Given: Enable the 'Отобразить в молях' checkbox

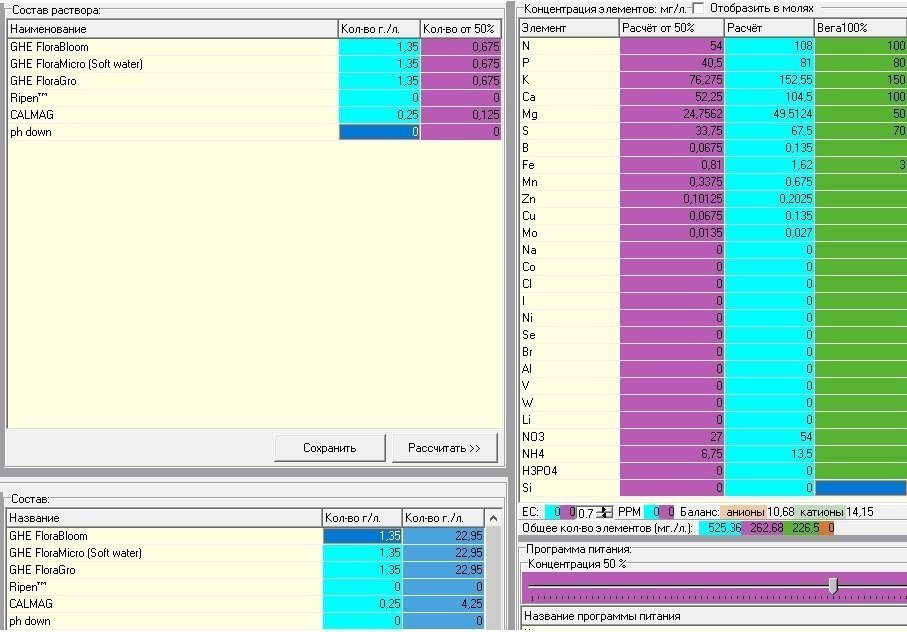Looking at the screenshot, I should coord(698,8).
